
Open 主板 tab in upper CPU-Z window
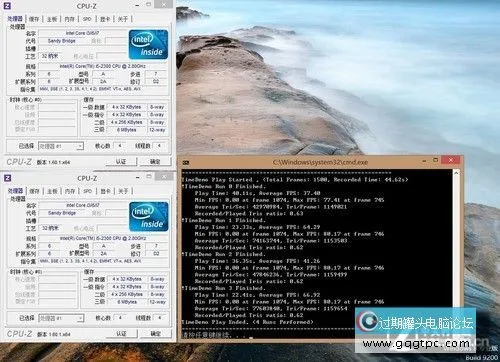(x=52, y=19)
